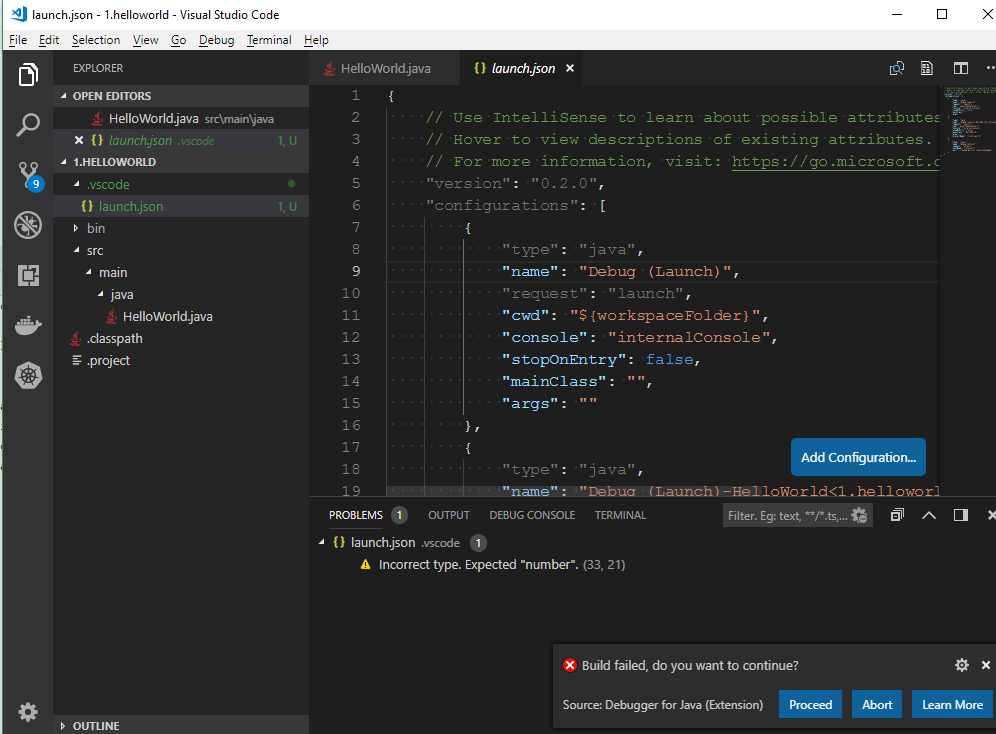Open the Docker view in activity bar
Screen dimensions: 996x734
click(x=28, y=325)
